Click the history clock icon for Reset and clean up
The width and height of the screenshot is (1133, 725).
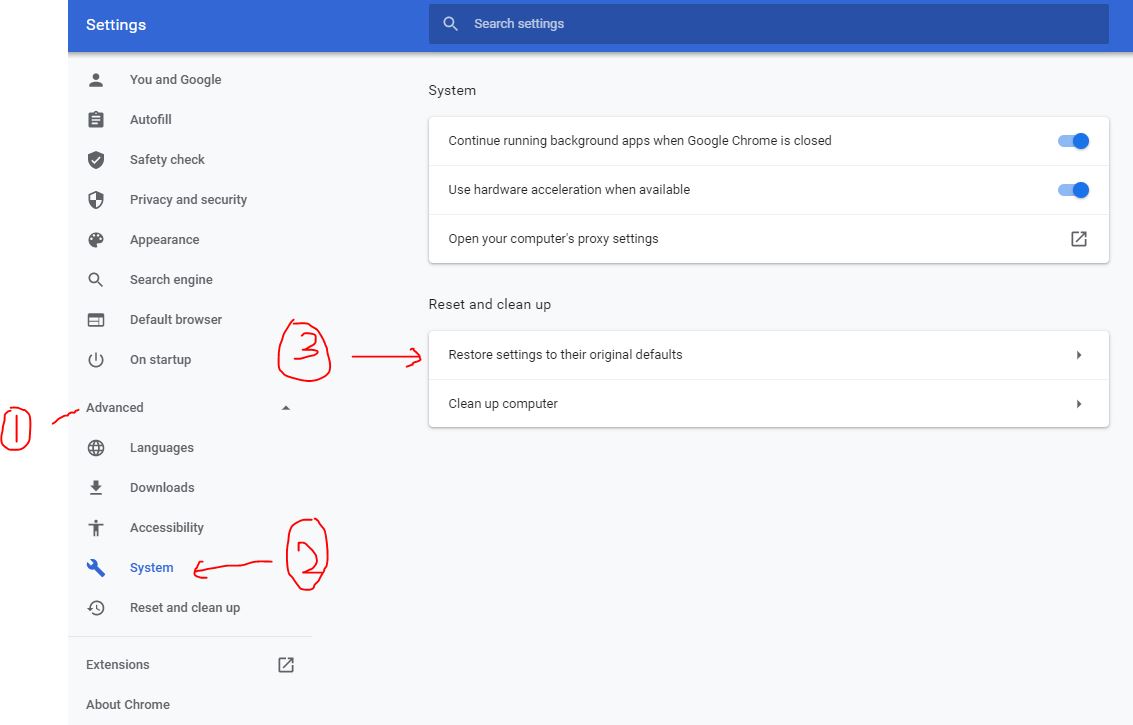(x=95, y=608)
